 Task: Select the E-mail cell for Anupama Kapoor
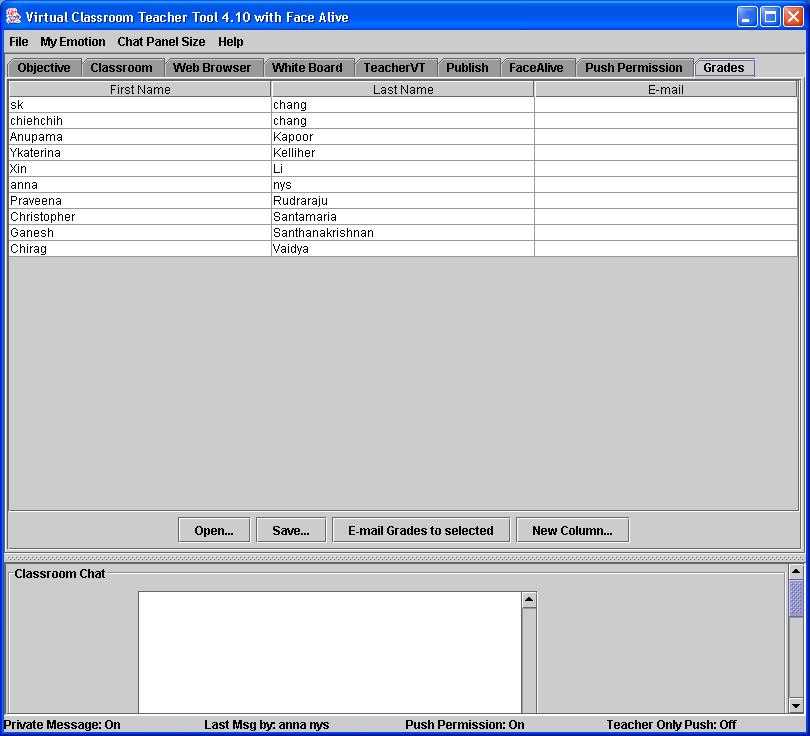(x=666, y=137)
